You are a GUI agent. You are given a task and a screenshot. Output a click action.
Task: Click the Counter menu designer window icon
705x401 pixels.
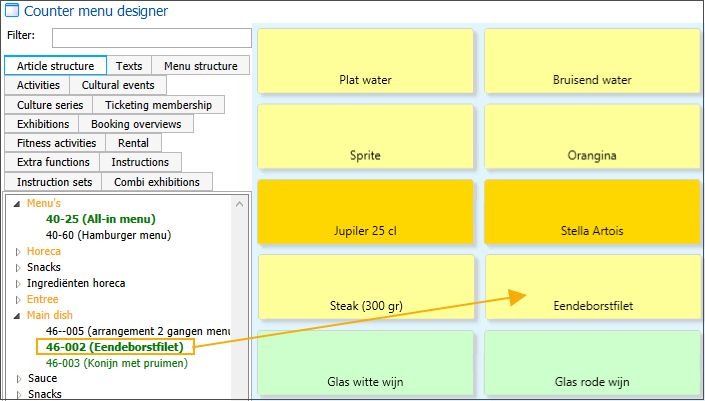tap(14, 12)
